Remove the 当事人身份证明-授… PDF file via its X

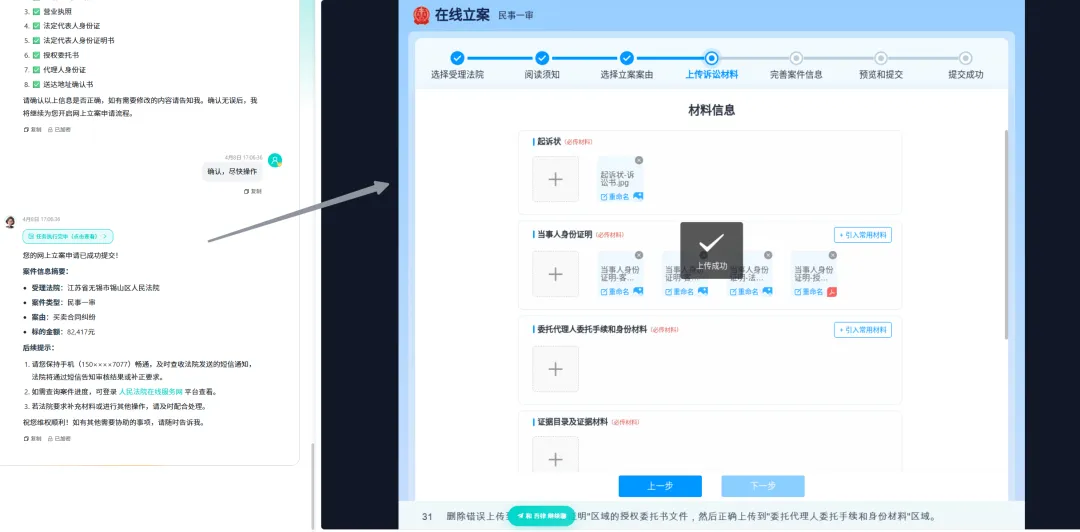[833, 255]
